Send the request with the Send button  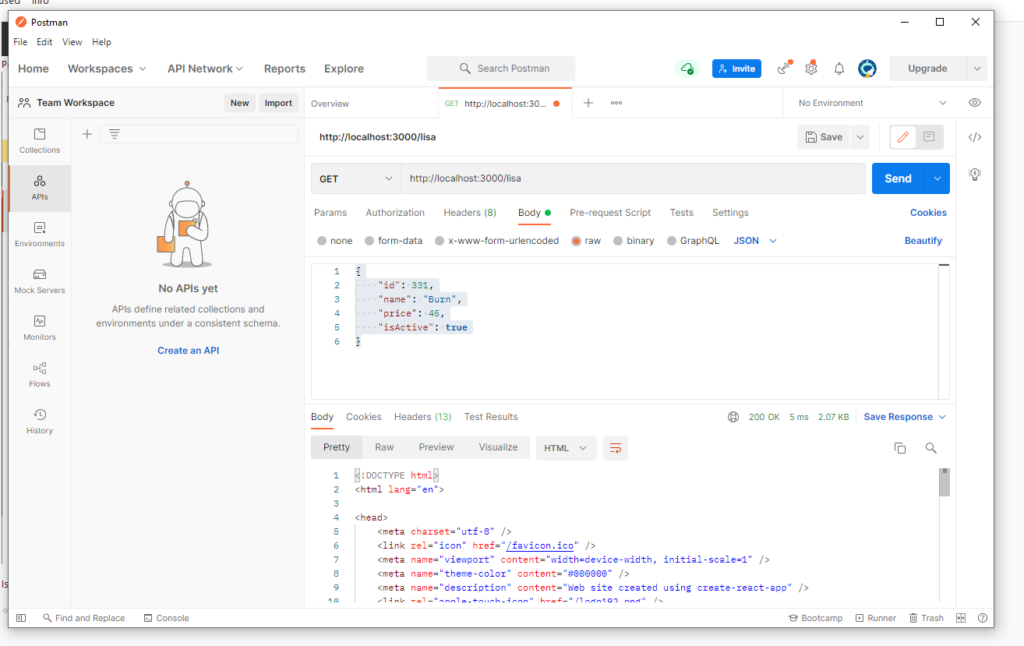click(x=898, y=178)
